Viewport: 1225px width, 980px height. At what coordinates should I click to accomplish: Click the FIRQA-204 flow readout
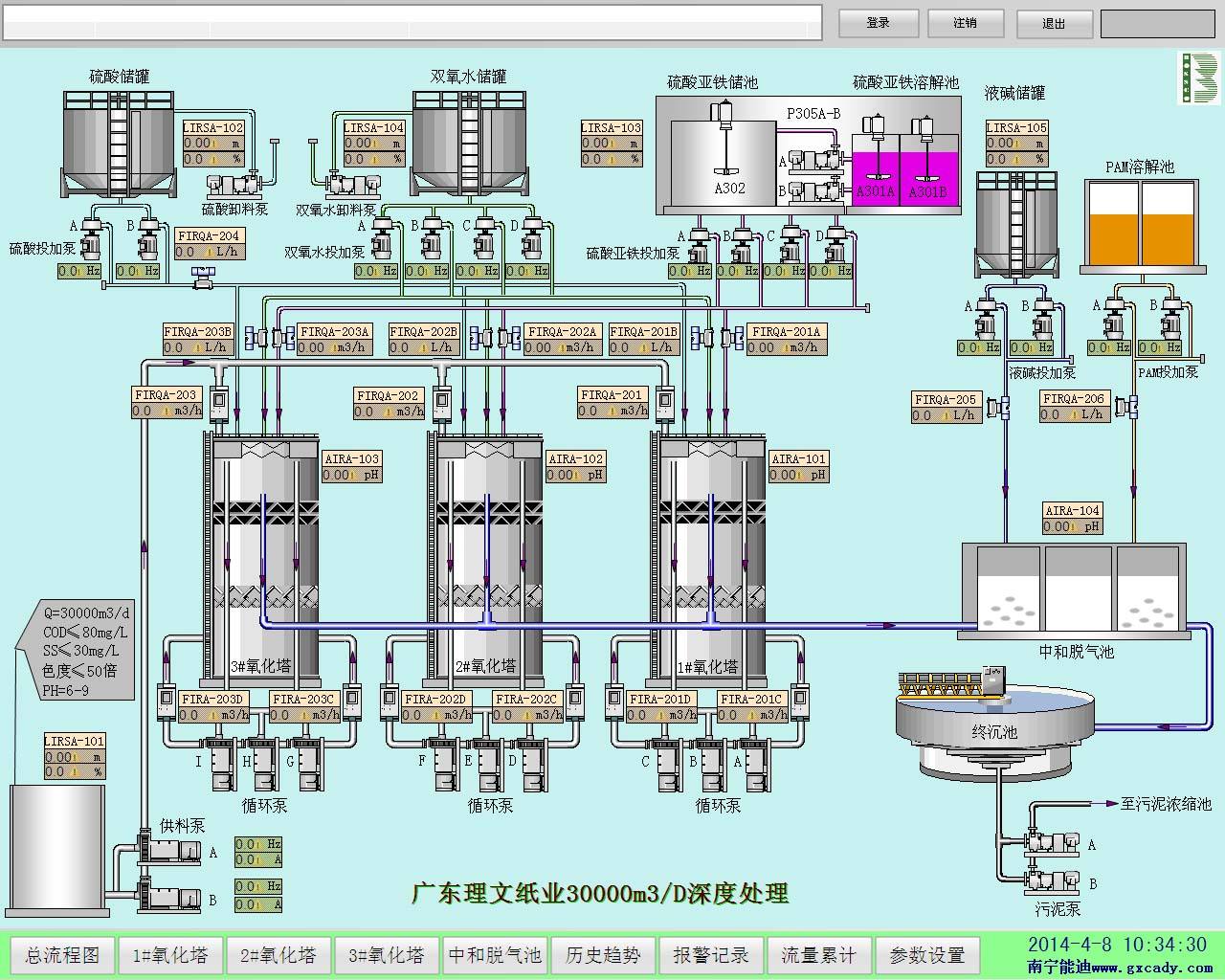210,244
